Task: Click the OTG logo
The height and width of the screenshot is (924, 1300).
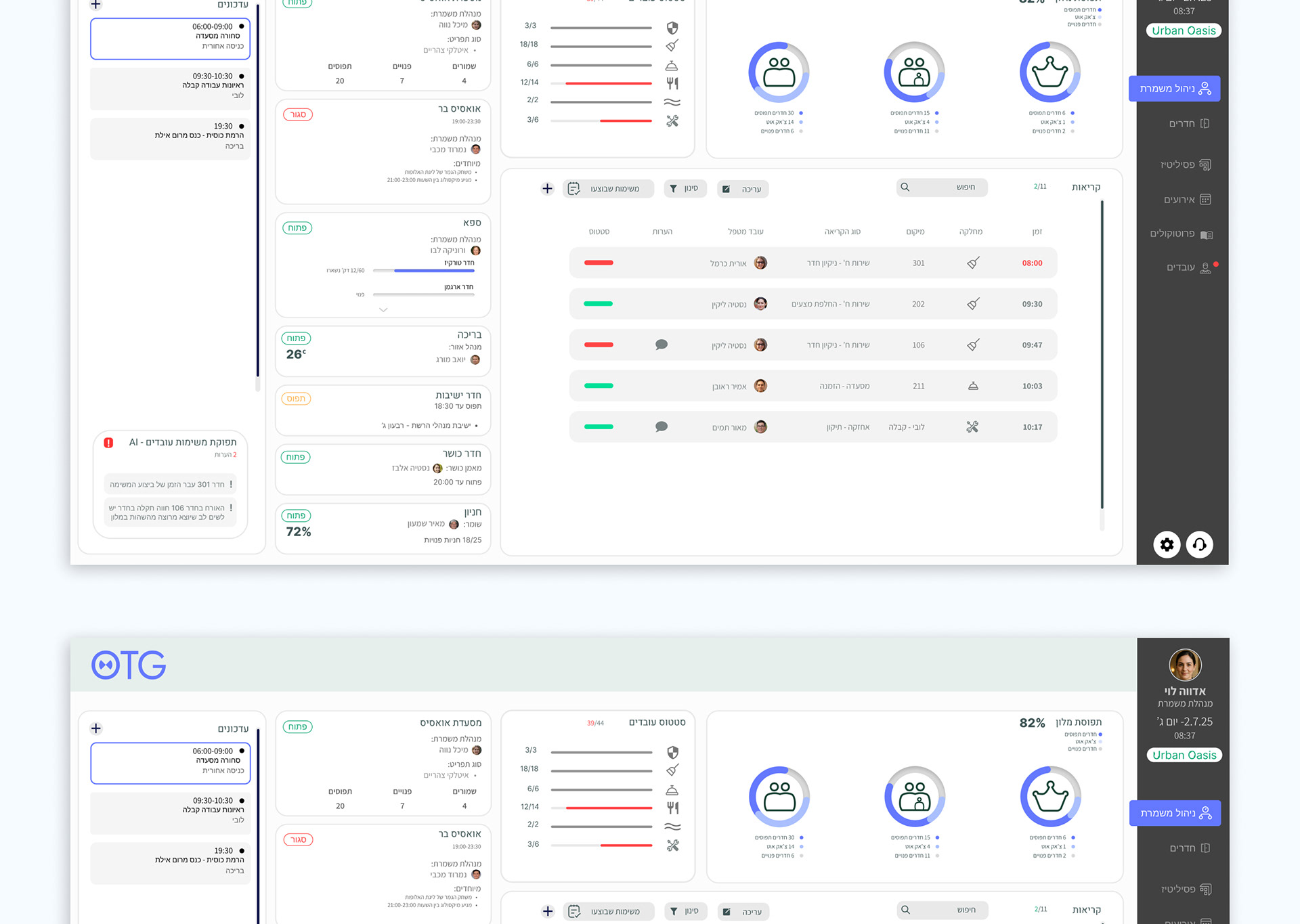Action: (129, 665)
